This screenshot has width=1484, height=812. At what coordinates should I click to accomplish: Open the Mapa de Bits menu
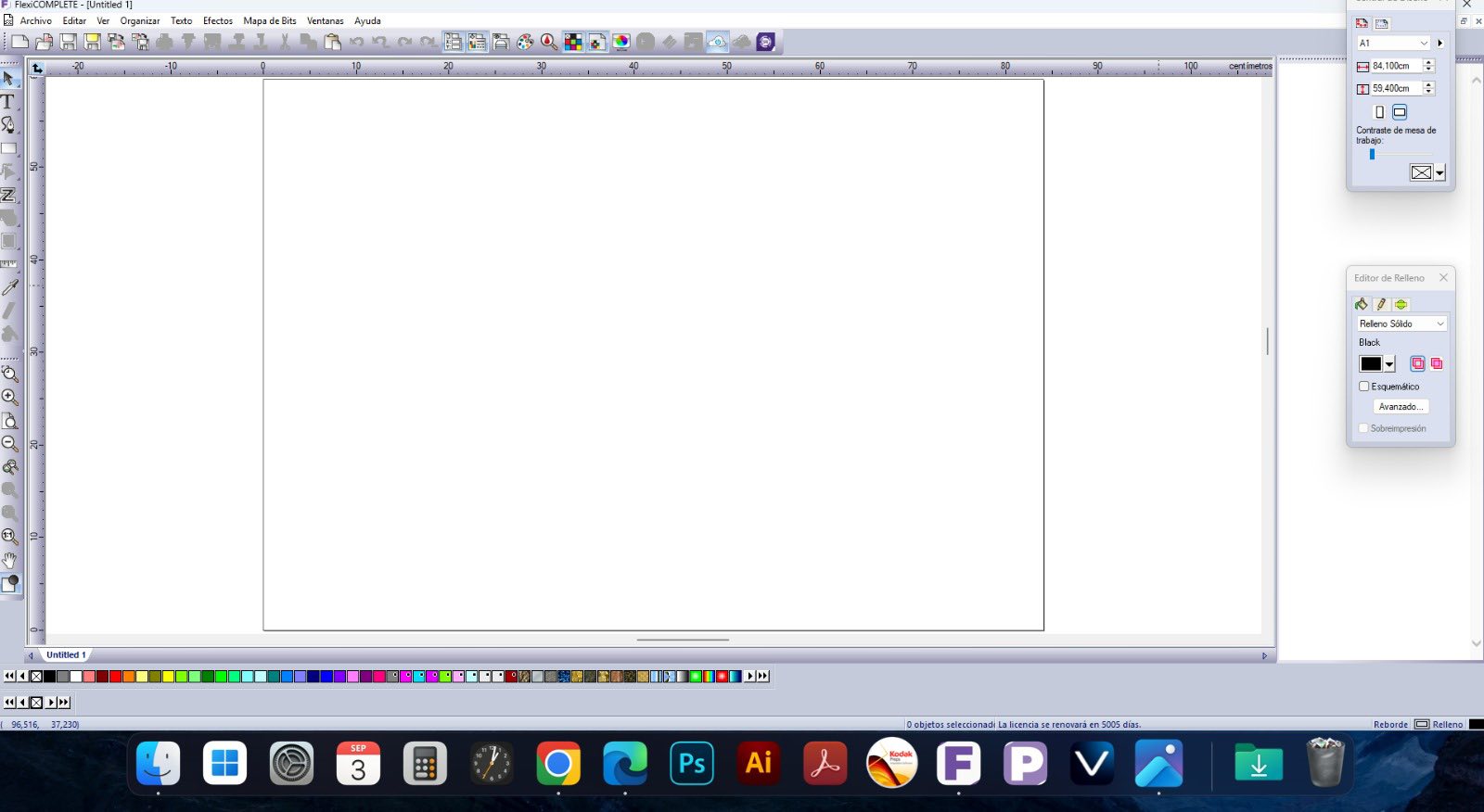270,20
